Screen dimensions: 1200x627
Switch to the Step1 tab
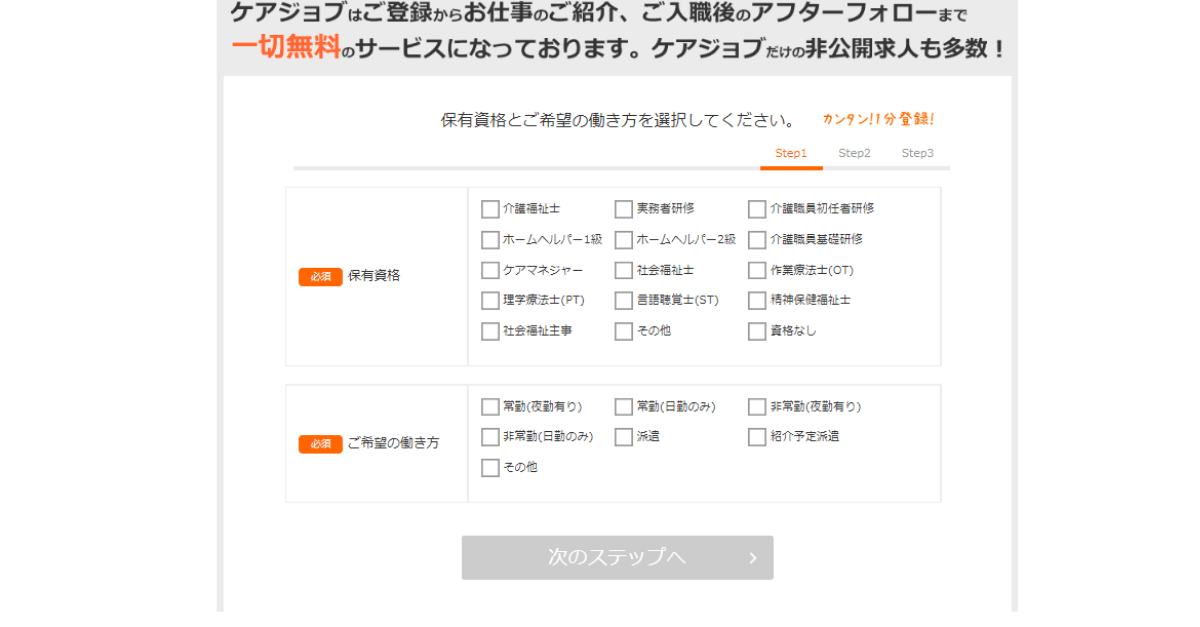tap(791, 153)
